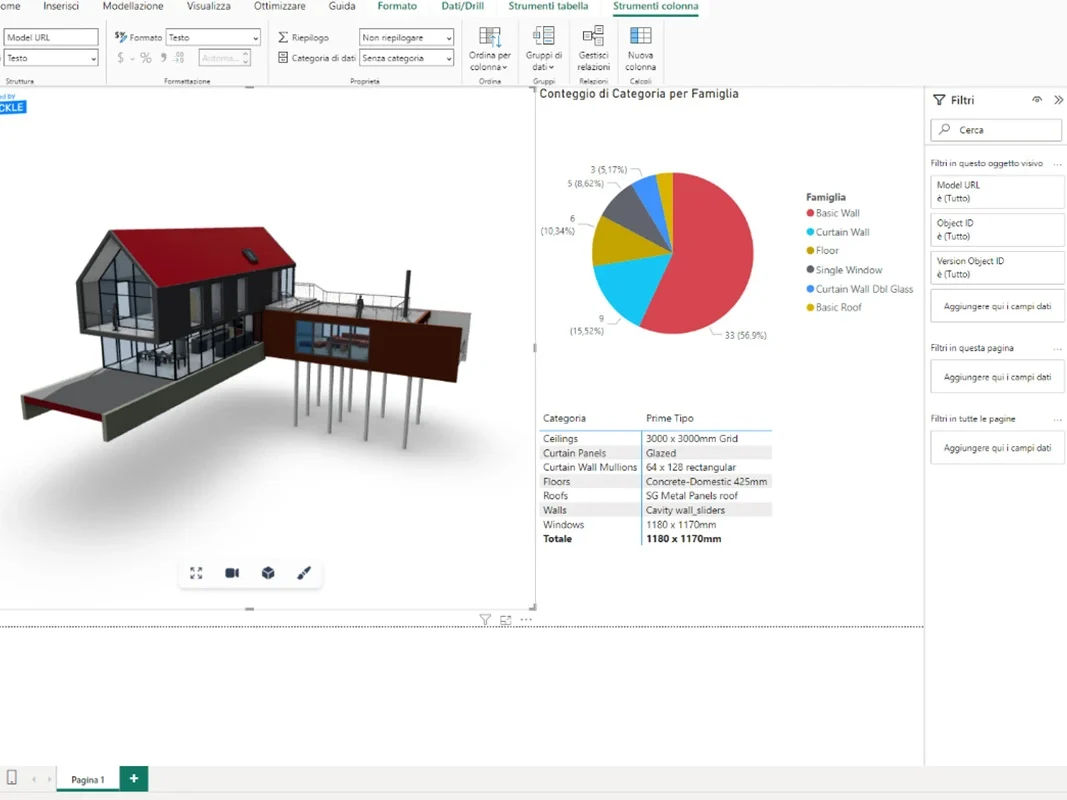Open the Formato Testo dropdown
The height and width of the screenshot is (800, 1067).
(x=213, y=37)
